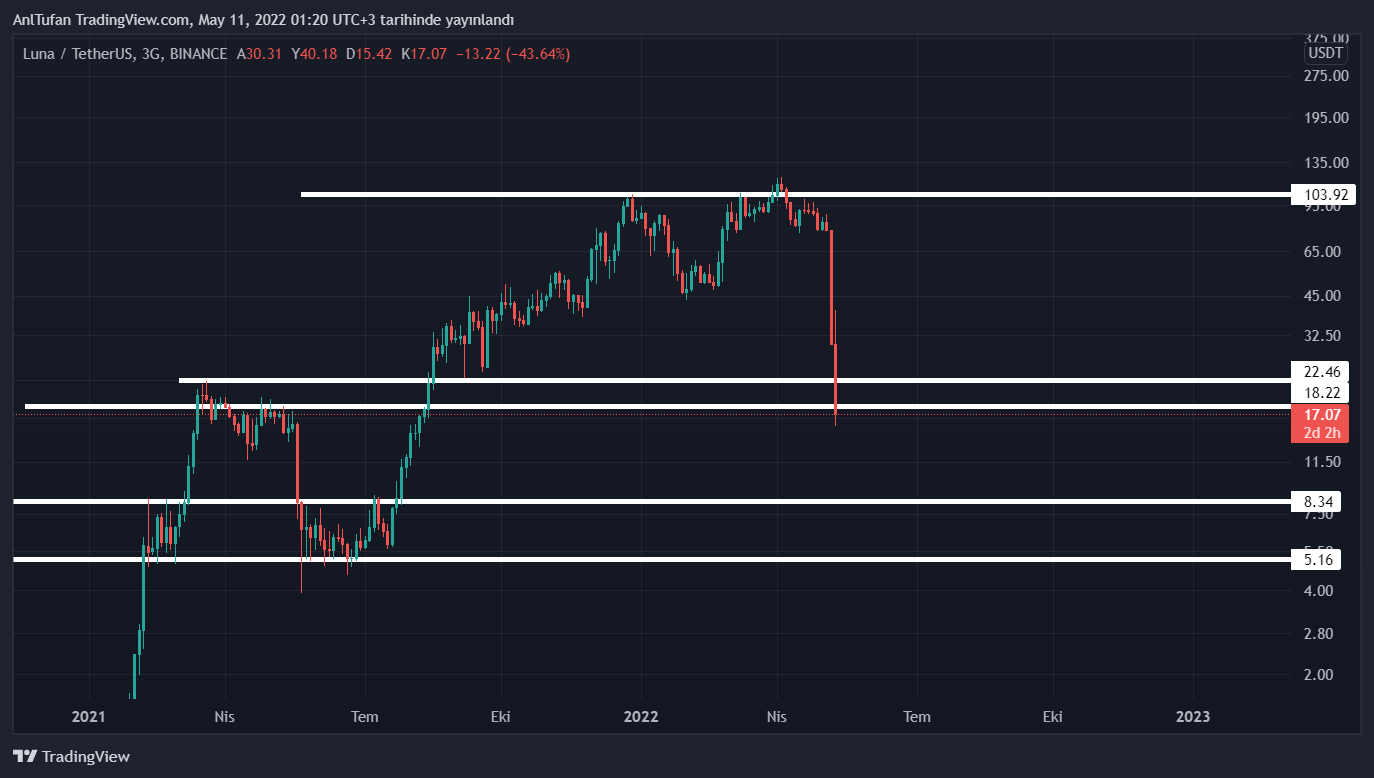Select the 103.92 price level label
The width and height of the screenshot is (1374, 778).
click(1323, 195)
